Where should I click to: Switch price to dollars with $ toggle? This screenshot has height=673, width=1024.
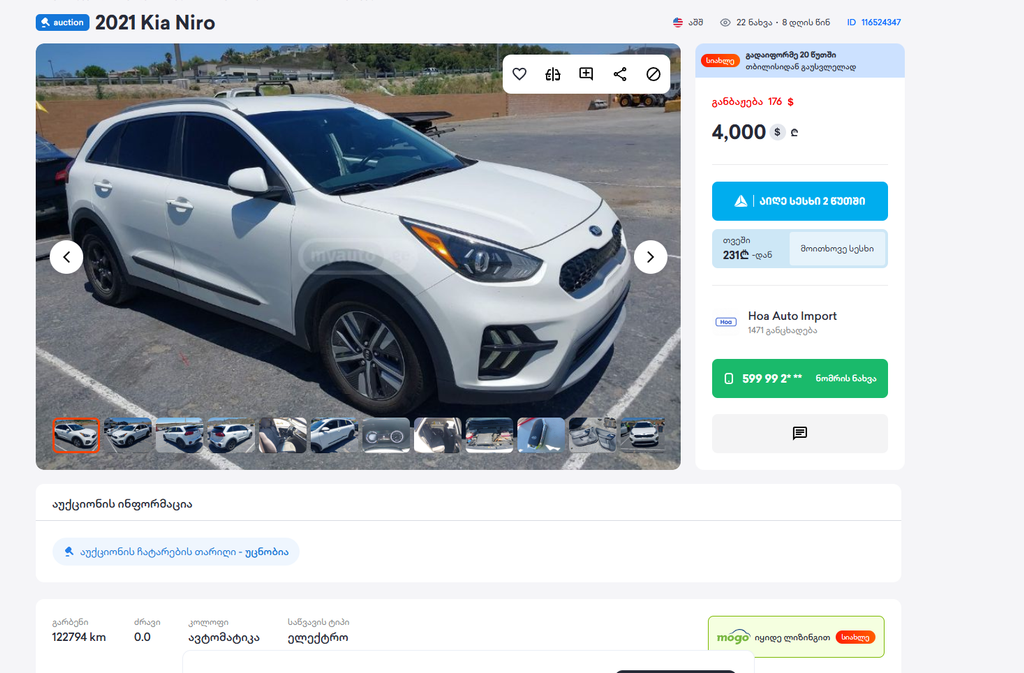[777, 132]
